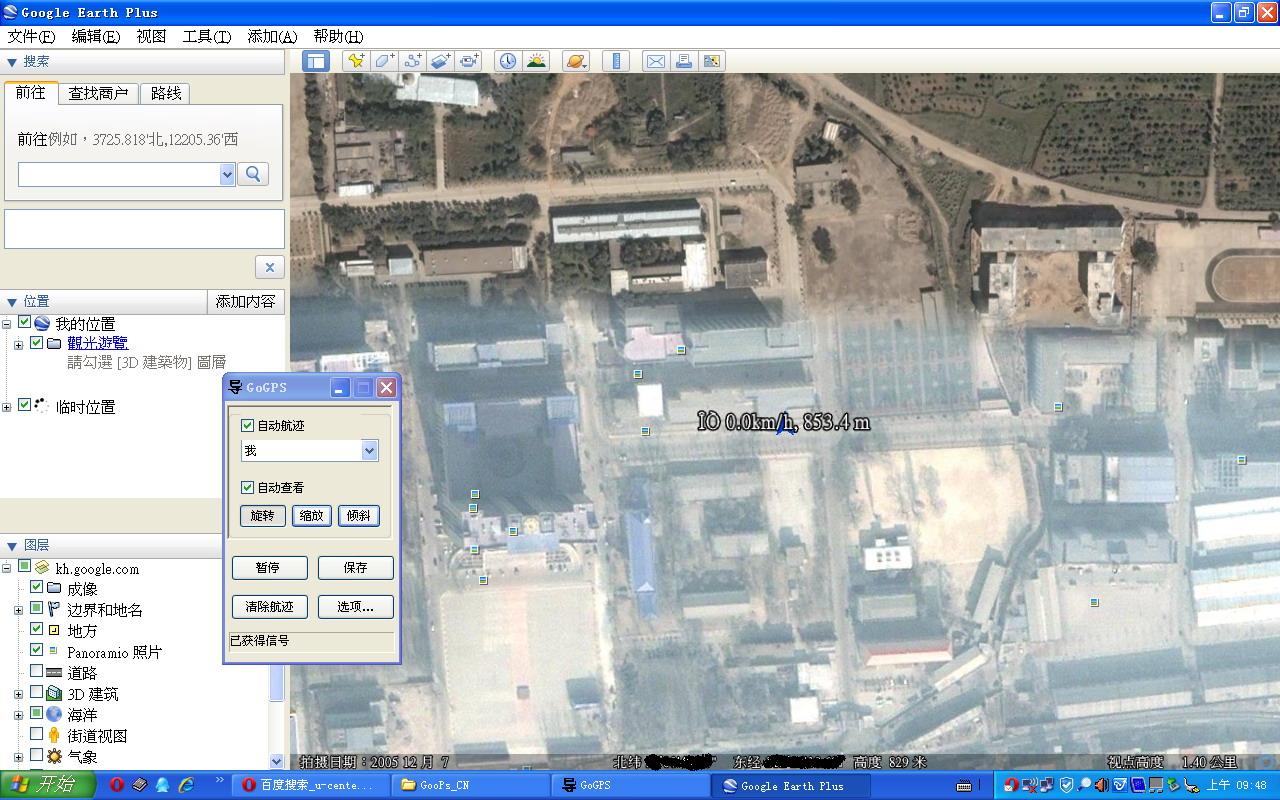Record a tour with camera icon
This screenshot has width=1280, height=800.
pos(469,61)
